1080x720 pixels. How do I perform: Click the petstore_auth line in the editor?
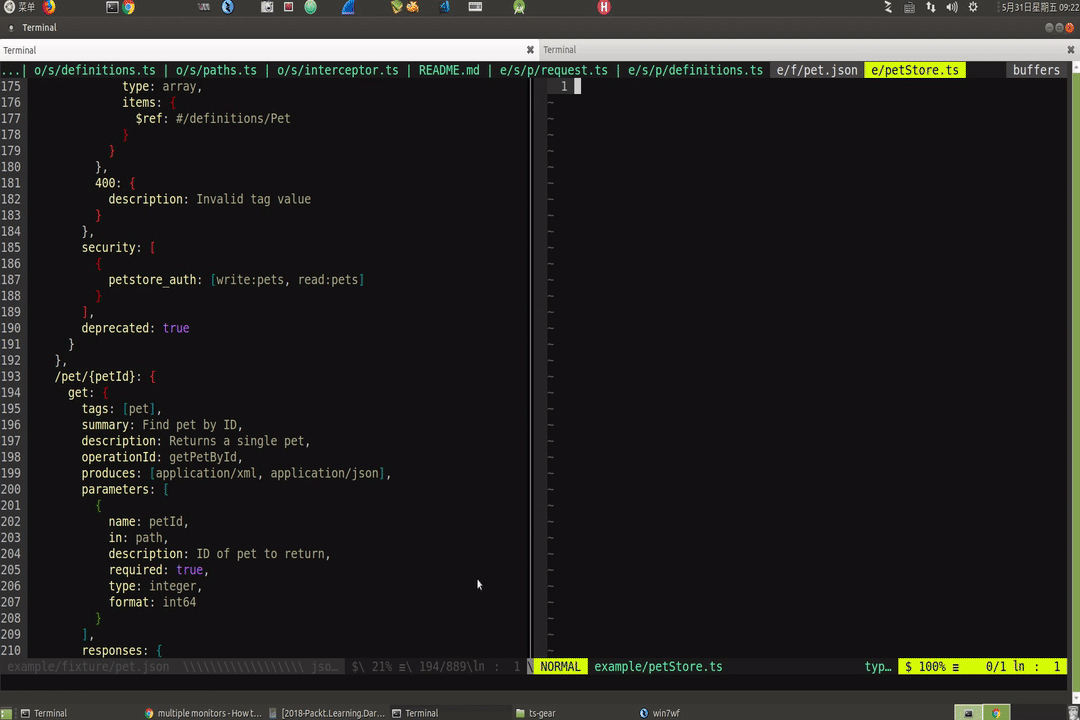pyautogui.click(x=236, y=280)
